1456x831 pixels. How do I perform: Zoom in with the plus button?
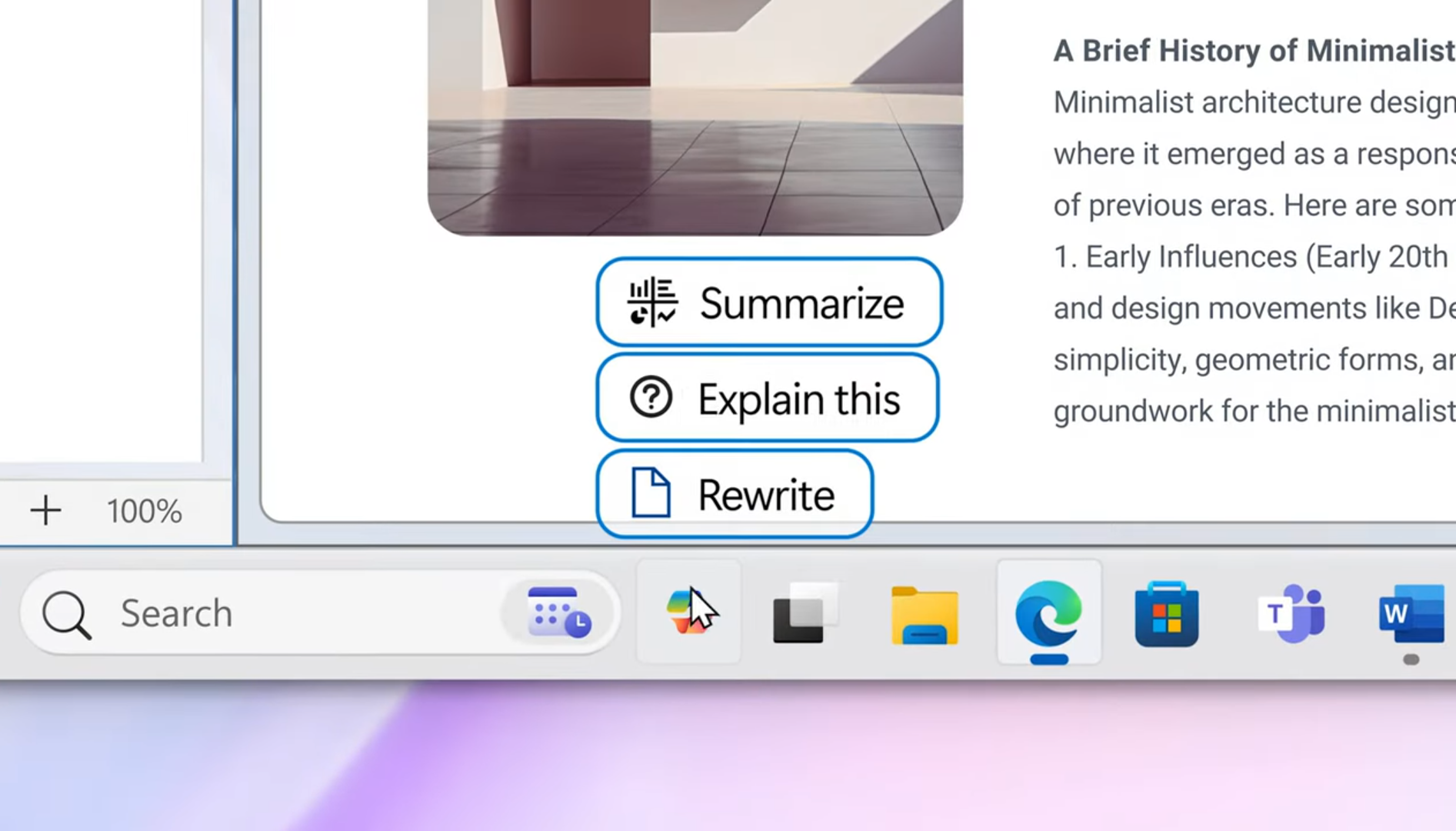tap(45, 511)
